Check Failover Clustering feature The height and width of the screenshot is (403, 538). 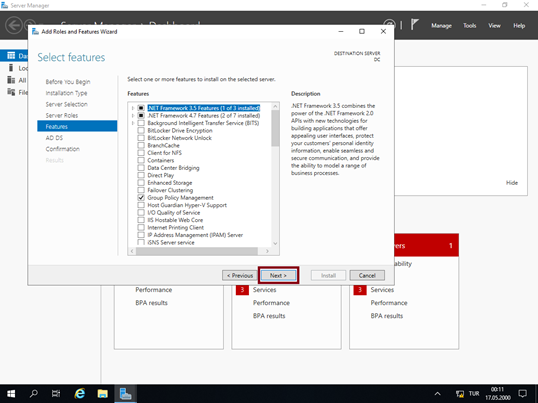pos(141,190)
